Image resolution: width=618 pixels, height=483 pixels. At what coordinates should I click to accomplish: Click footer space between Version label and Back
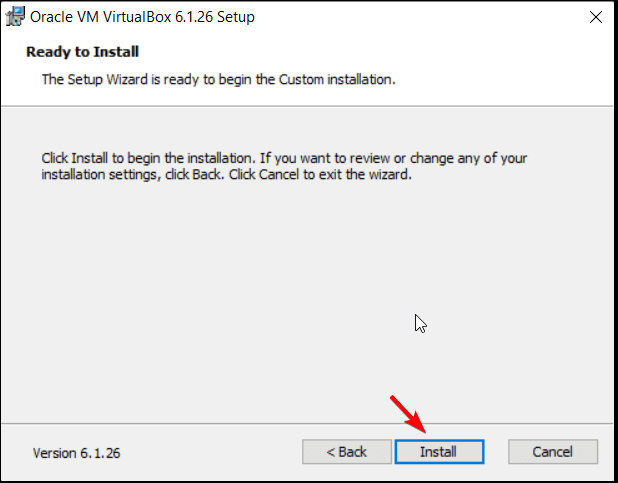[211, 452]
